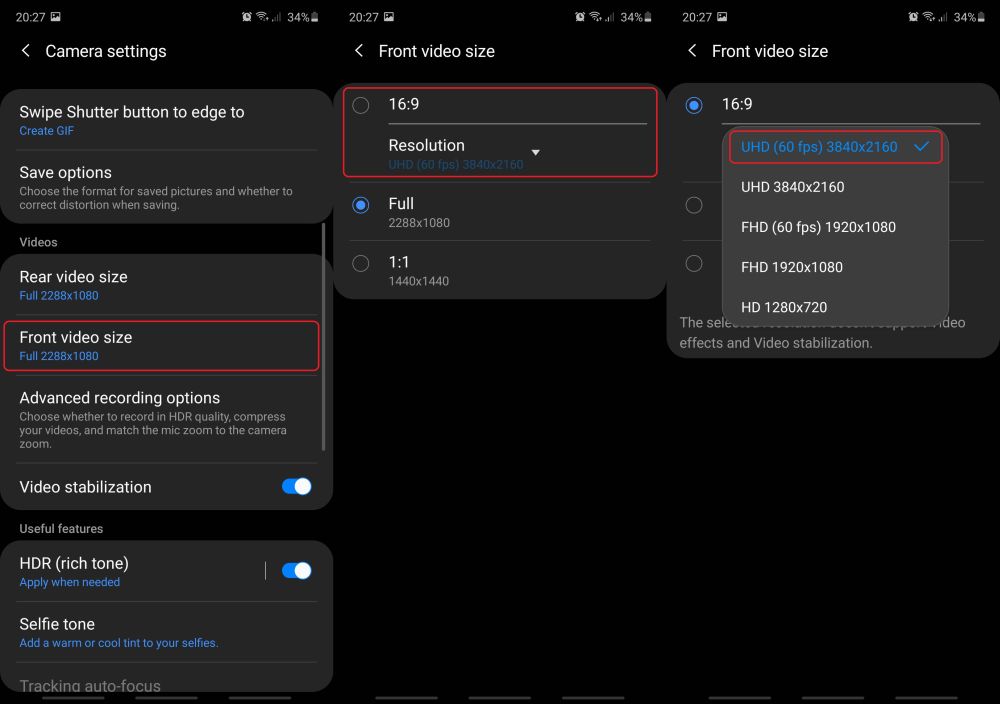Tap the battery icon in rightmost status bar
1000x704 pixels.
click(x=981, y=17)
